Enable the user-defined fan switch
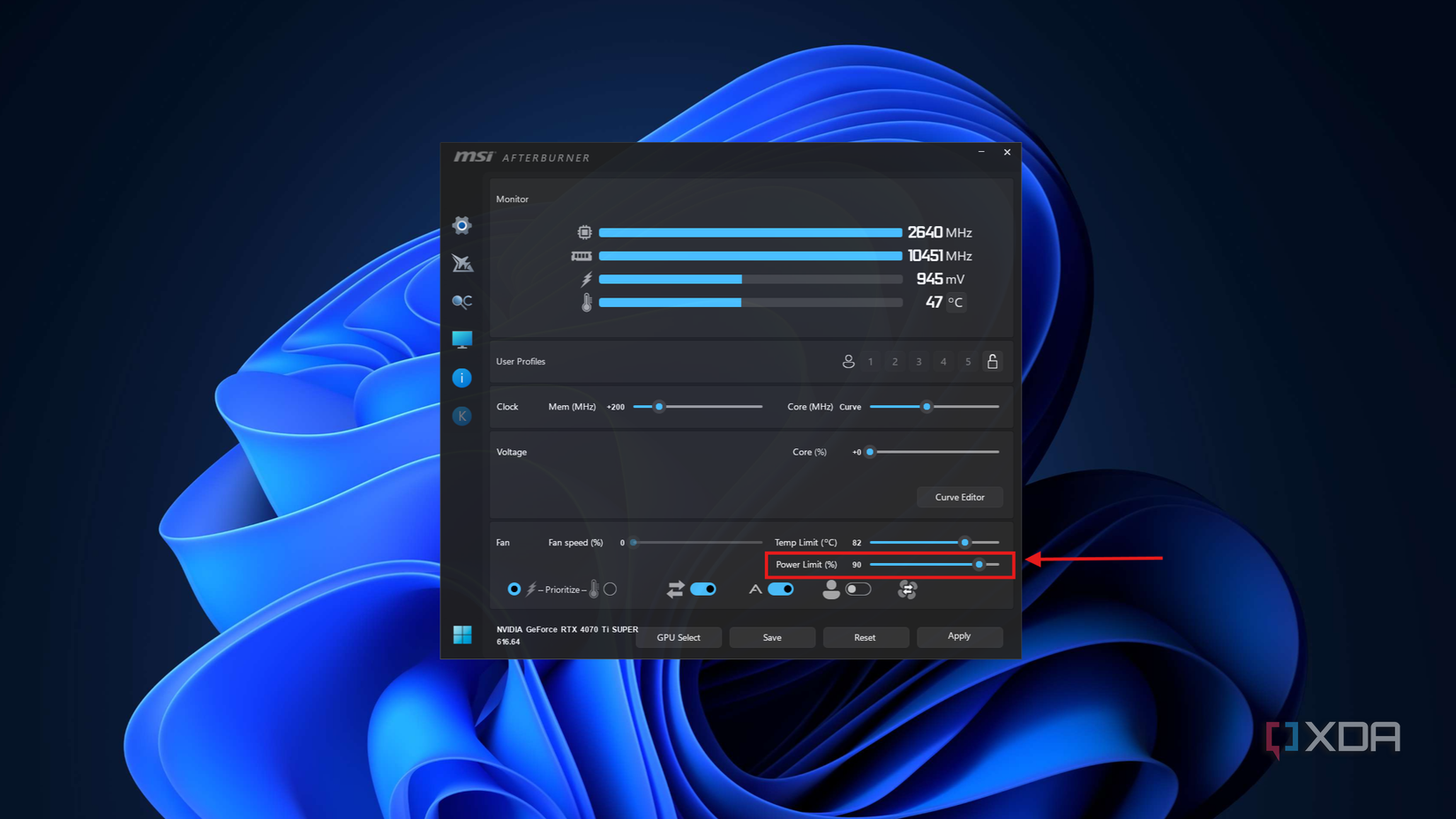Image resolution: width=1456 pixels, height=819 pixels. [858, 590]
